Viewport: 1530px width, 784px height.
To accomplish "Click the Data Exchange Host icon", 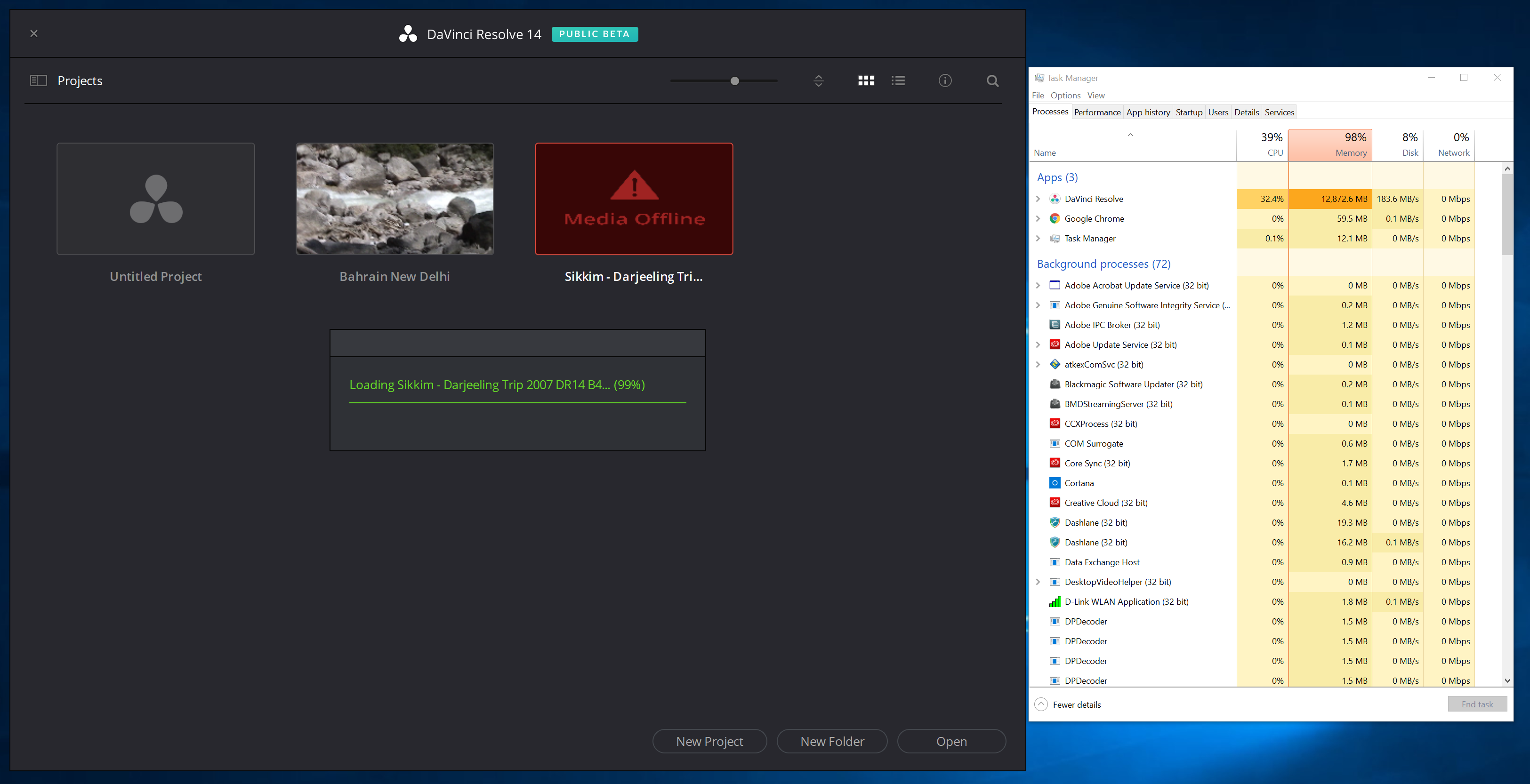I will click(1054, 562).
